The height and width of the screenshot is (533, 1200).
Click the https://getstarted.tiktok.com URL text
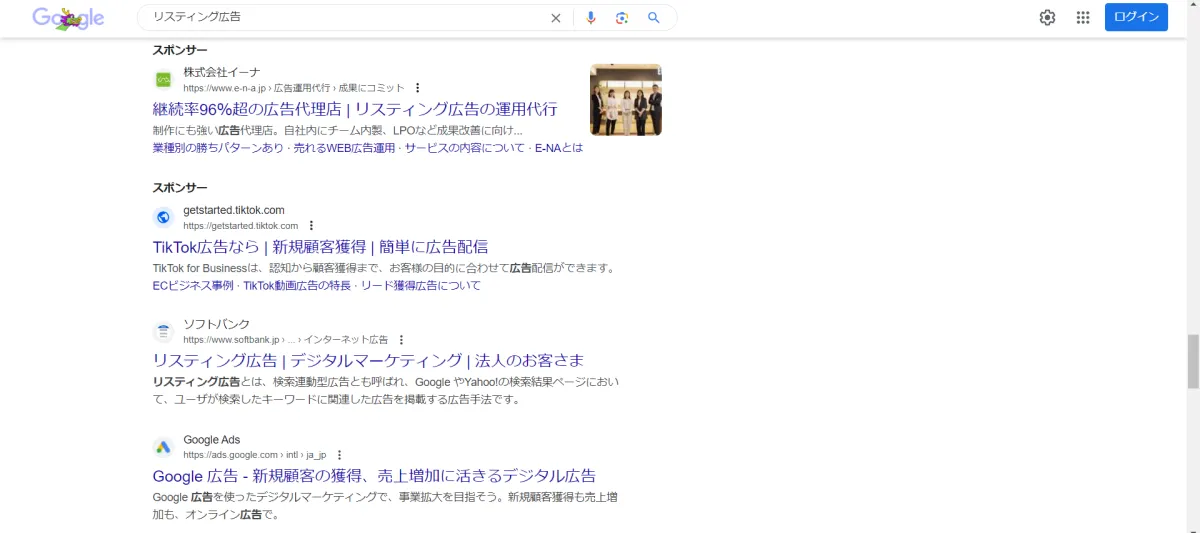(x=241, y=226)
